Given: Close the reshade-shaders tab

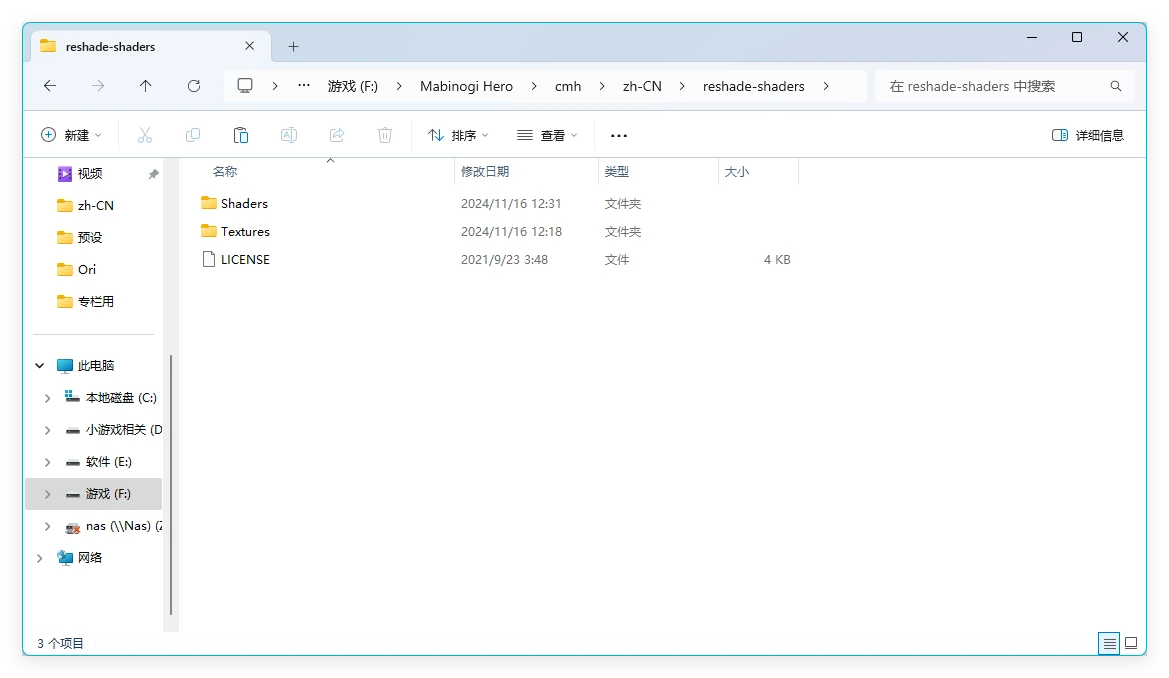Looking at the screenshot, I should 250,46.
